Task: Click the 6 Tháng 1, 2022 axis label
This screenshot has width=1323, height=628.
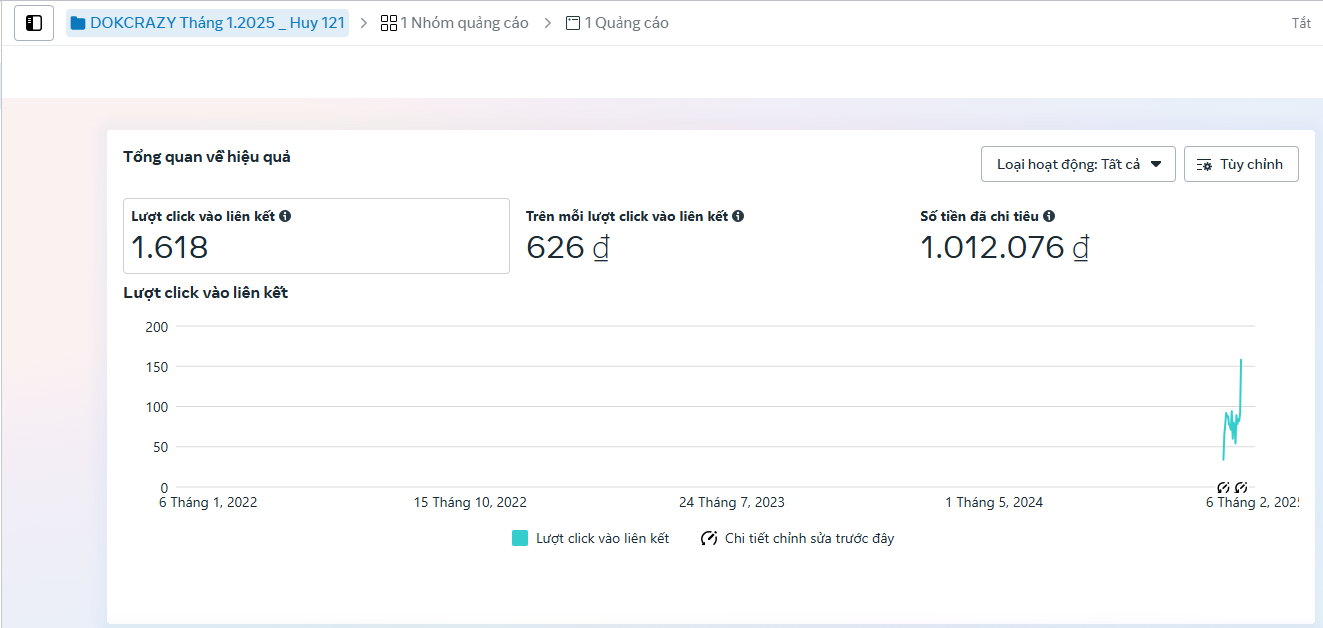Action: [208, 502]
